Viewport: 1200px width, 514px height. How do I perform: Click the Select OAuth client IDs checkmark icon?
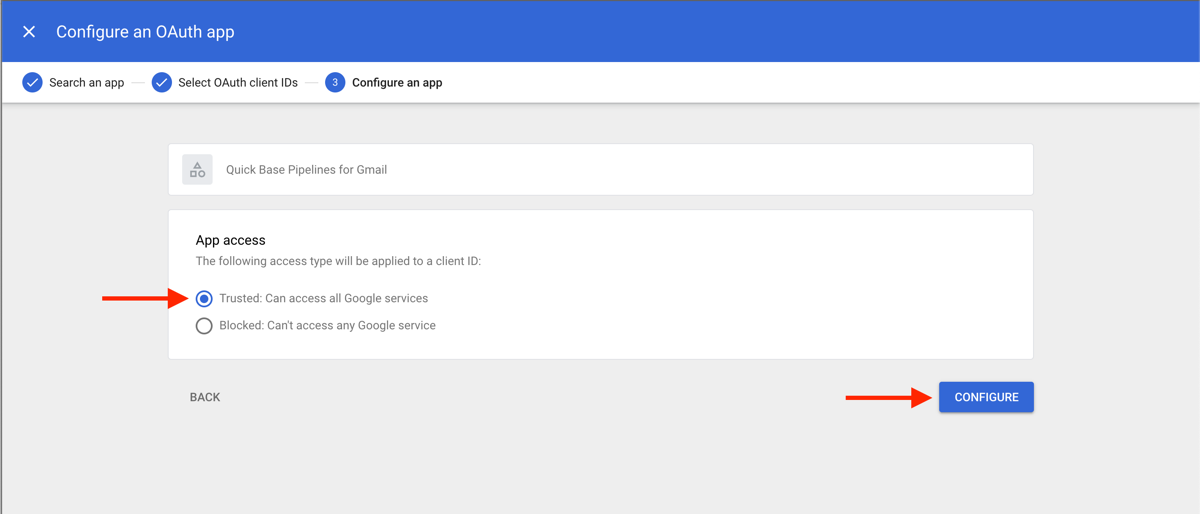pyautogui.click(x=161, y=82)
